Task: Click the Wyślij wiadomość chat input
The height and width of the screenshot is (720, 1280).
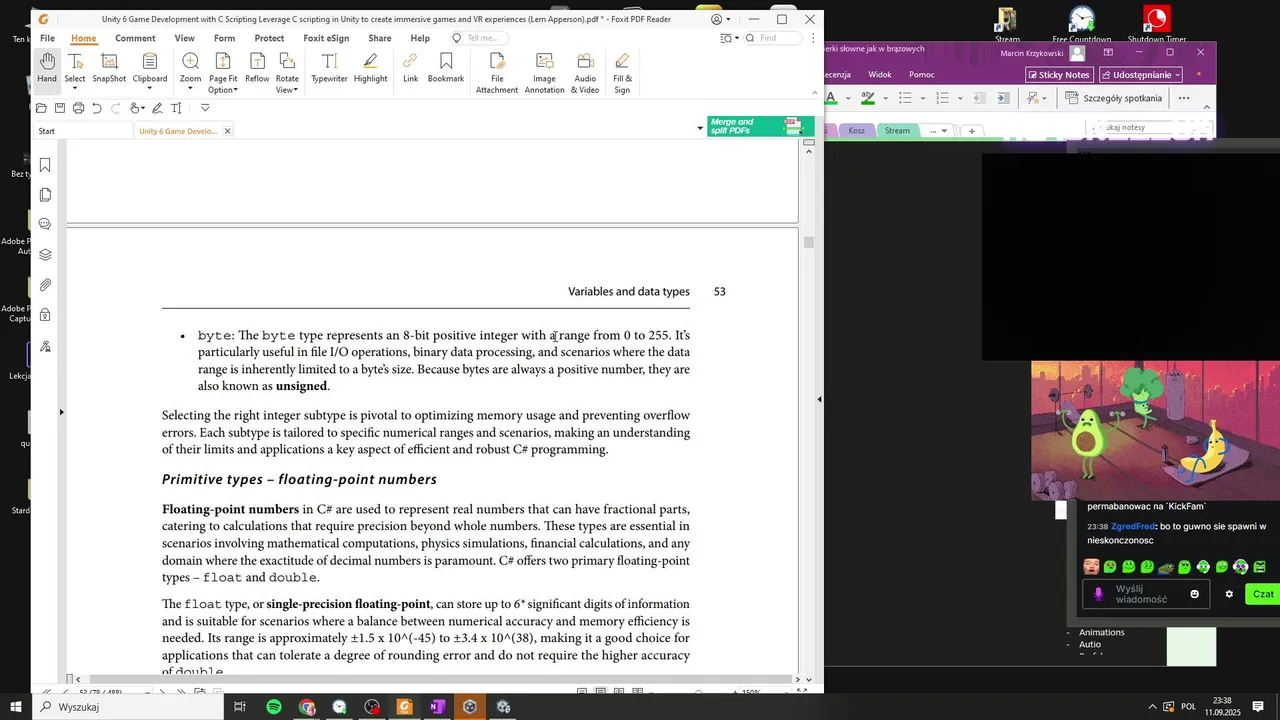Action: [x=1144, y=594]
